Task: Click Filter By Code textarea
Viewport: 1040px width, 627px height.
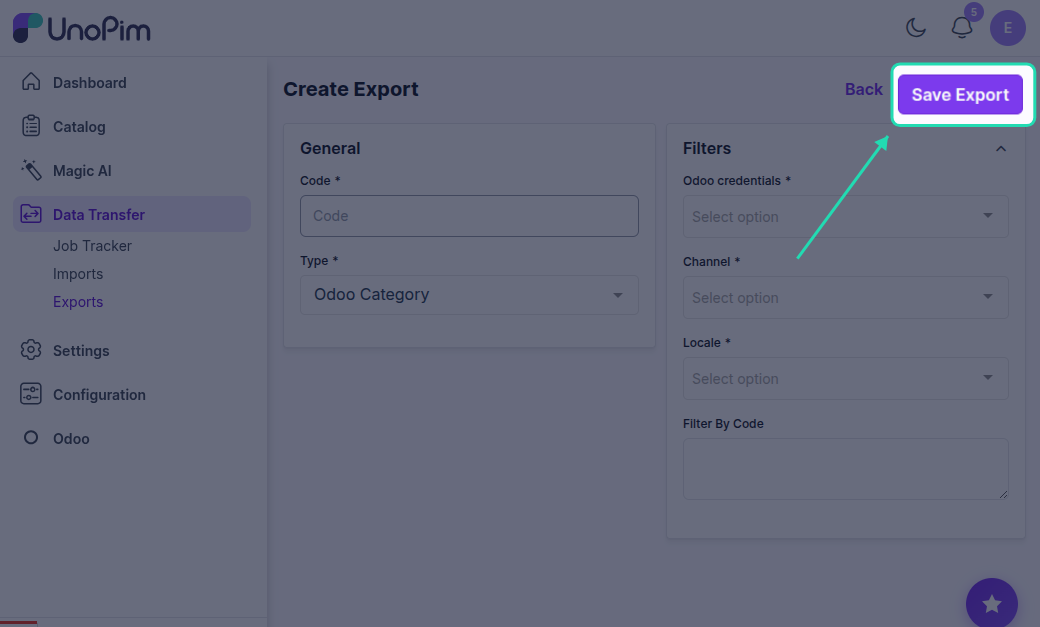Action: point(846,468)
